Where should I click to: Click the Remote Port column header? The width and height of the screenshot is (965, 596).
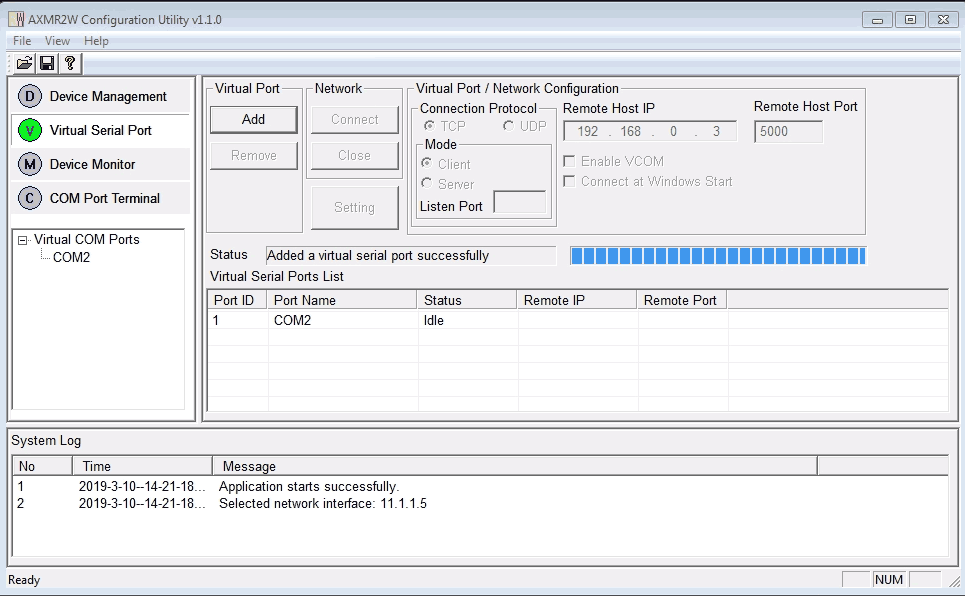point(682,300)
